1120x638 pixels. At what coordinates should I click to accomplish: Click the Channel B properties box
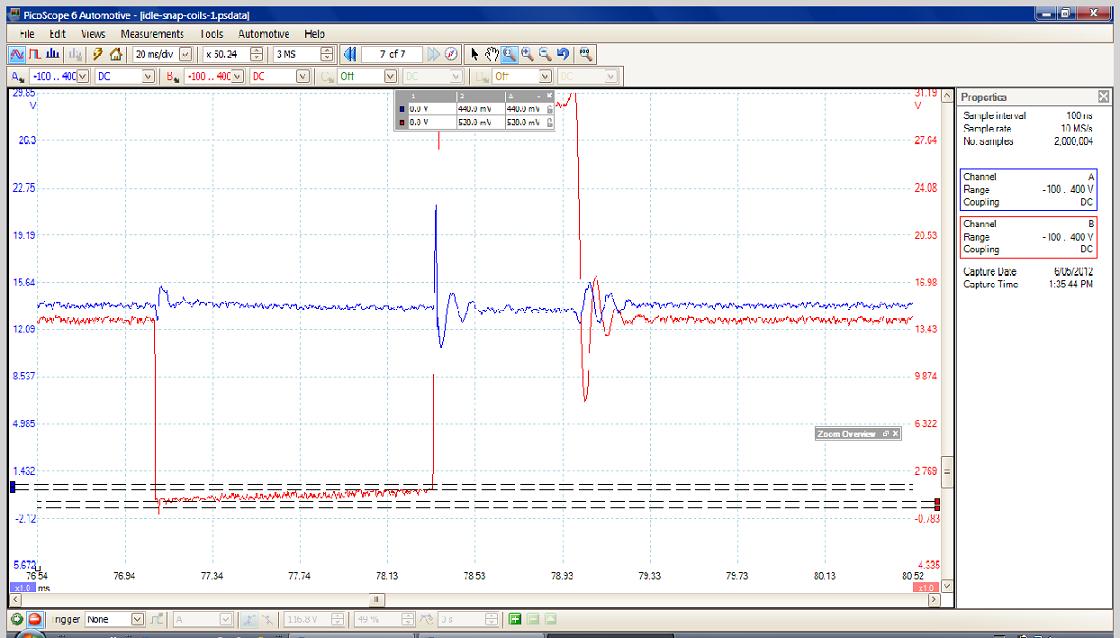1029,236
